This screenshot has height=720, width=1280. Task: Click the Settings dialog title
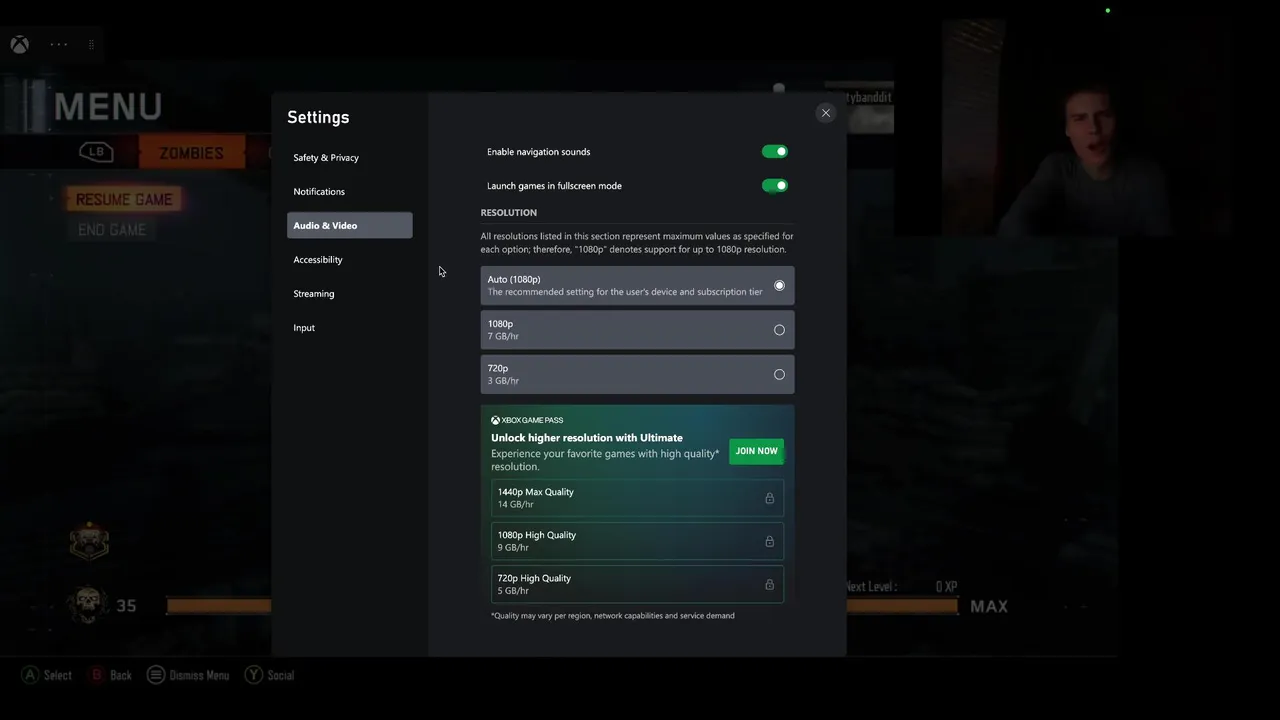318,117
